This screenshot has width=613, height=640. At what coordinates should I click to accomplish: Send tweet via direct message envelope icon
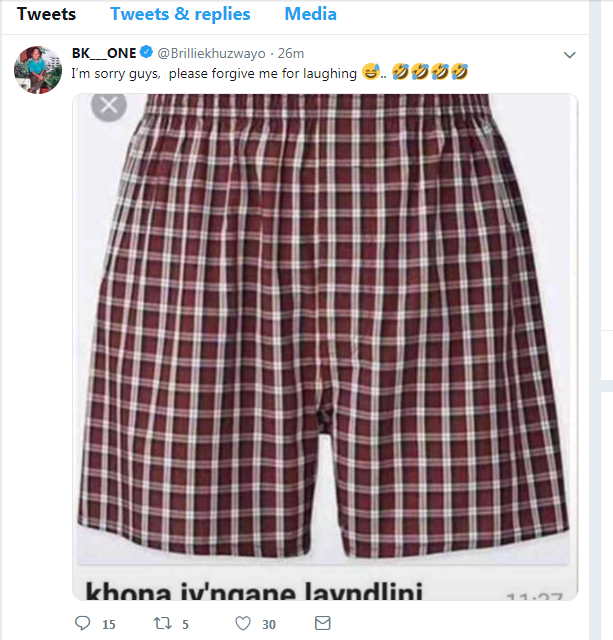click(x=322, y=623)
